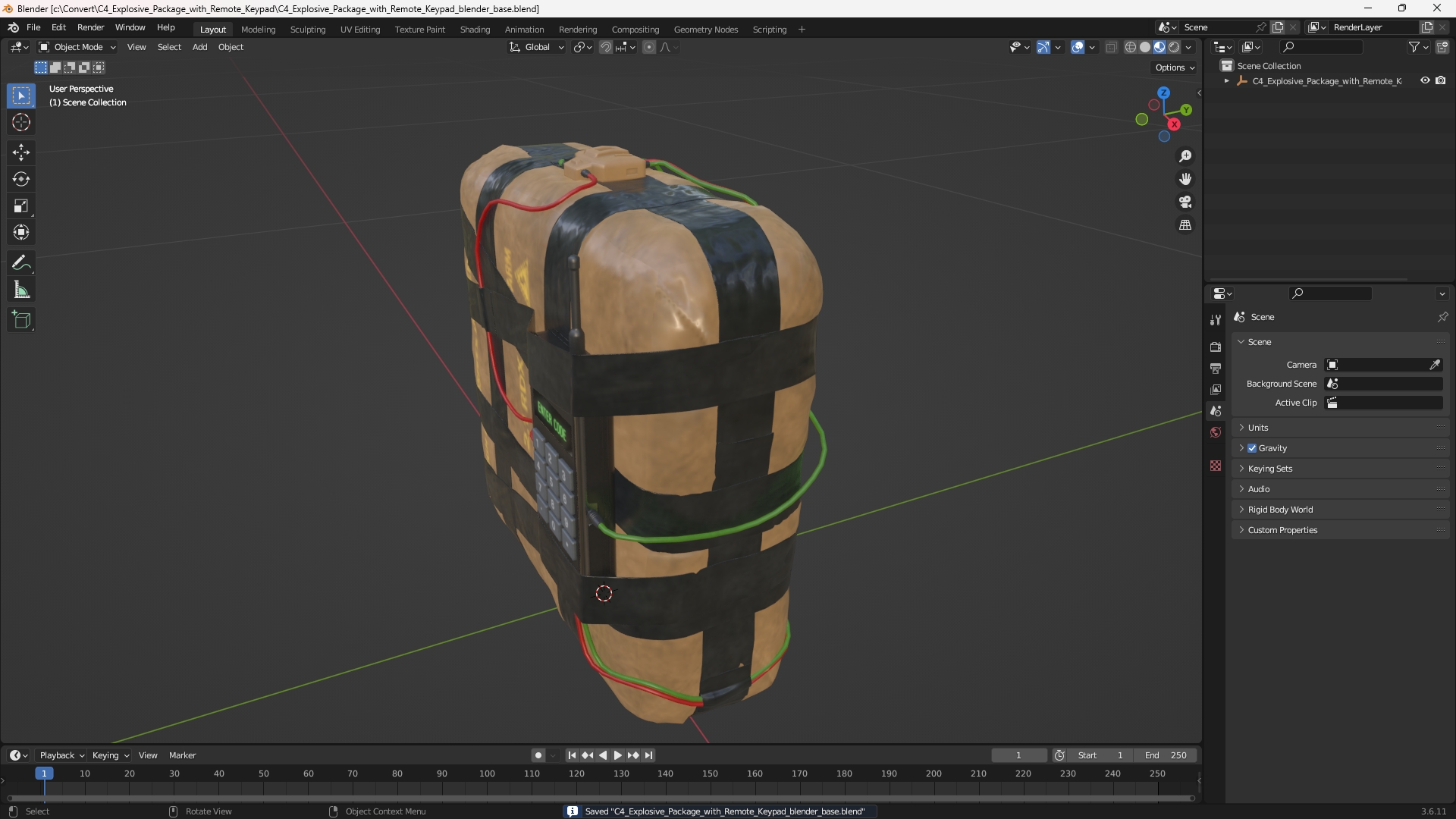This screenshot has width=1456, height=819.
Task: Choose the Scale tool
Action: tap(21, 206)
